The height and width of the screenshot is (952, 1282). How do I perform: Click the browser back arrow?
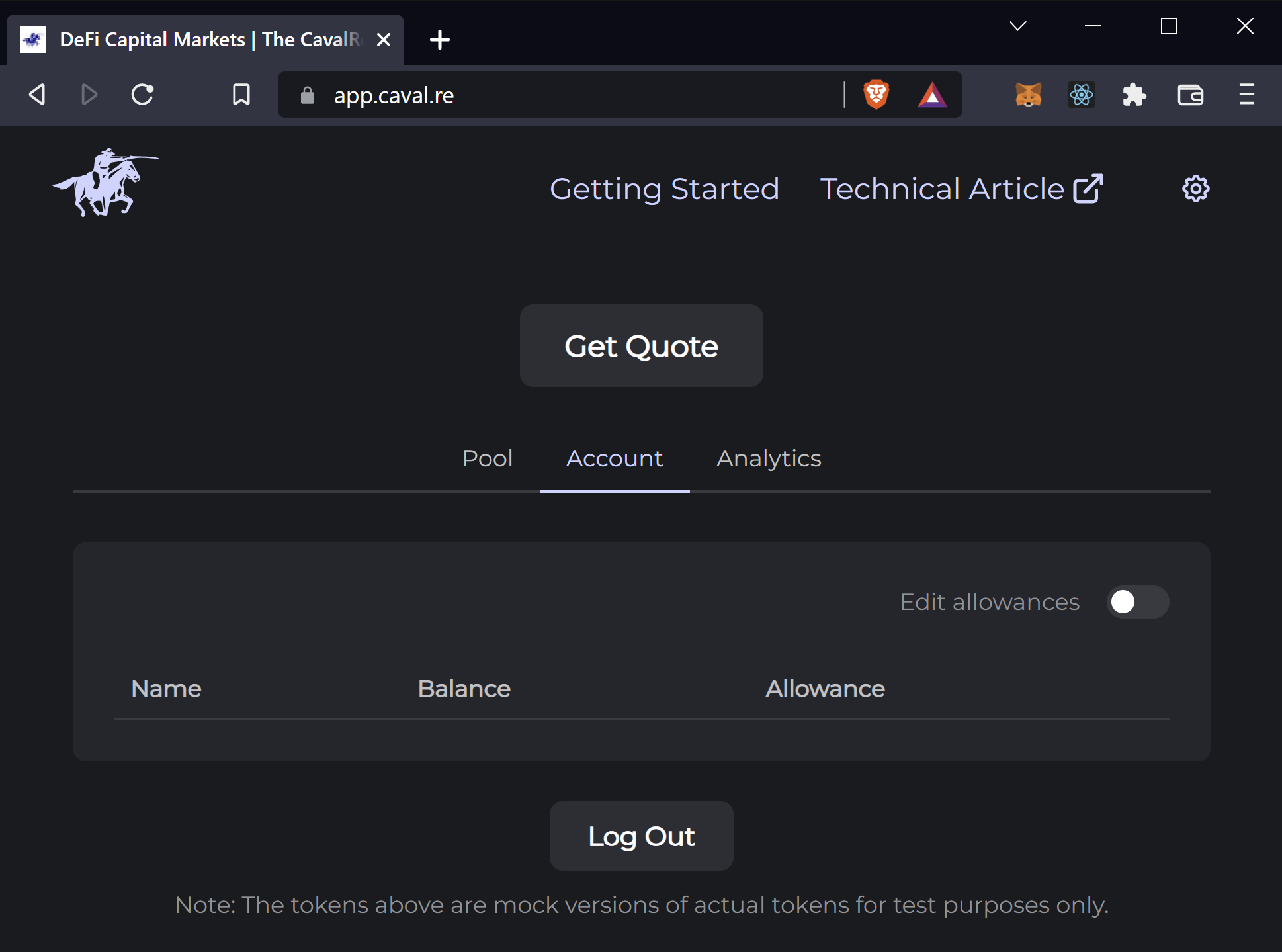pyautogui.click(x=37, y=94)
